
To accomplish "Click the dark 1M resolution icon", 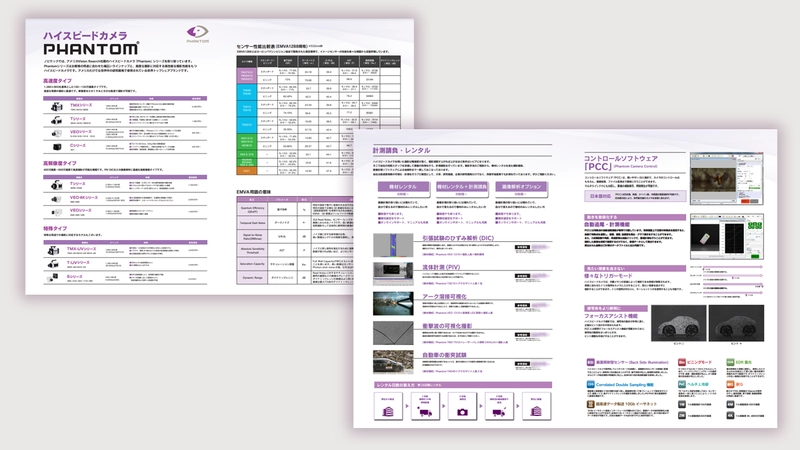I will click(682, 404).
